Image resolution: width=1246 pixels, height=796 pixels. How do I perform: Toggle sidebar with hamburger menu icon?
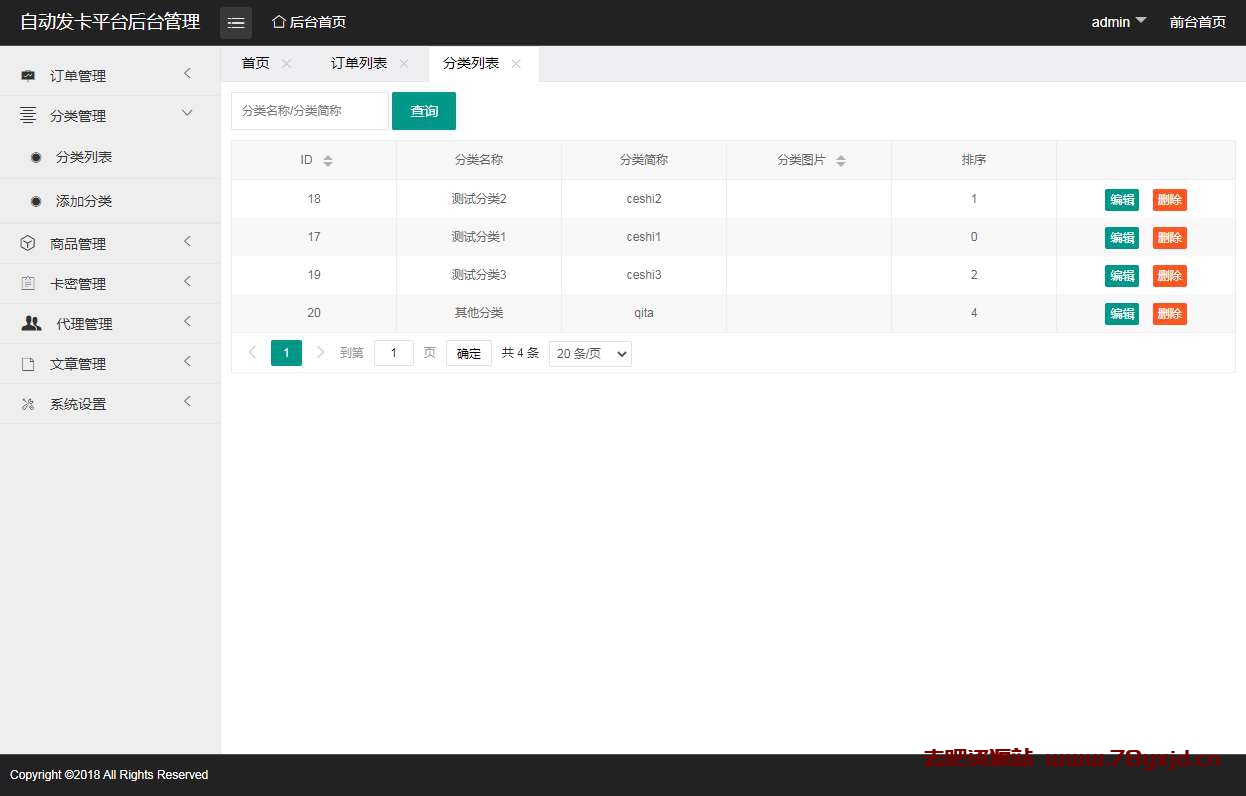[236, 23]
